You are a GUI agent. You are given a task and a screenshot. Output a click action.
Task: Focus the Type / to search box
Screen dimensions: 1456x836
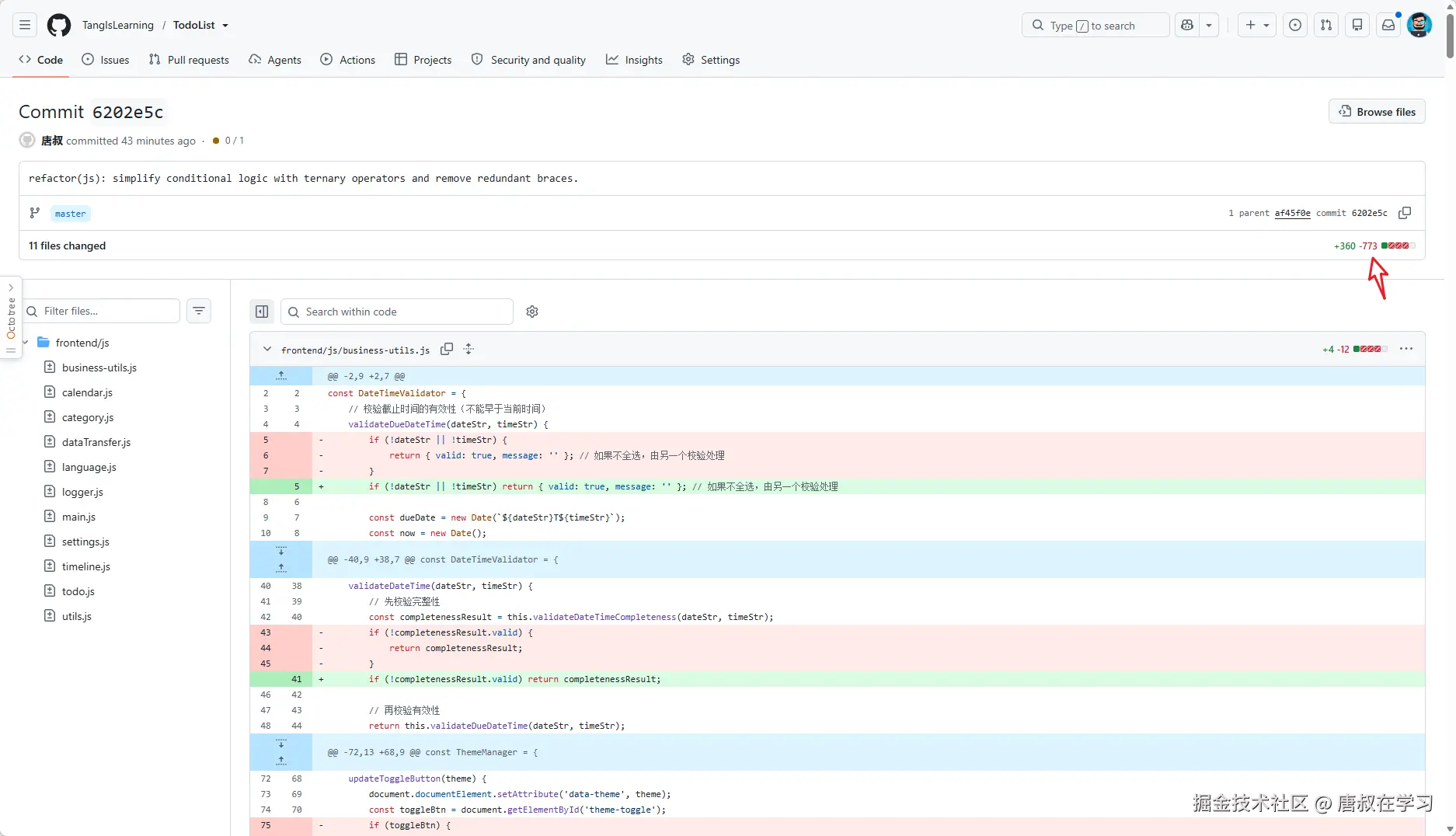click(x=1095, y=26)
